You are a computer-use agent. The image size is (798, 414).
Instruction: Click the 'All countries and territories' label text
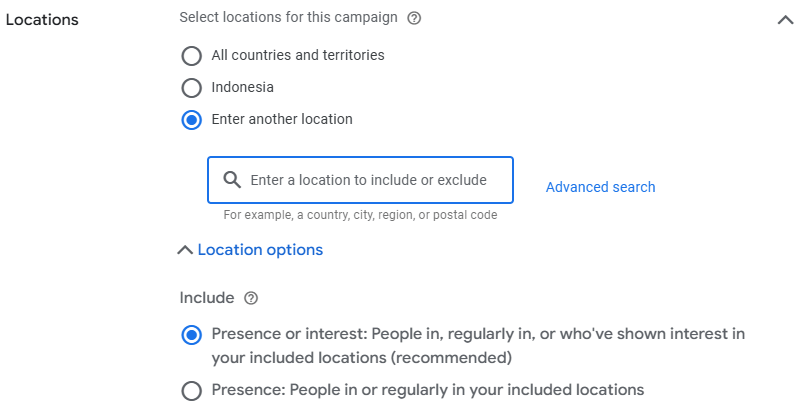(x=298, y=55)
